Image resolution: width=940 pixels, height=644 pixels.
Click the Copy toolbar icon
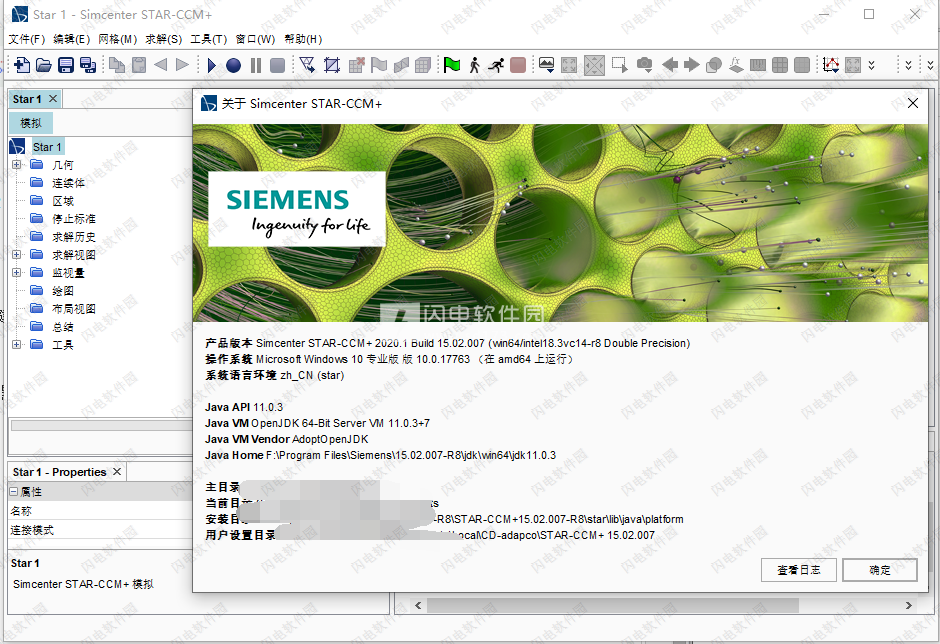point(117,65)
